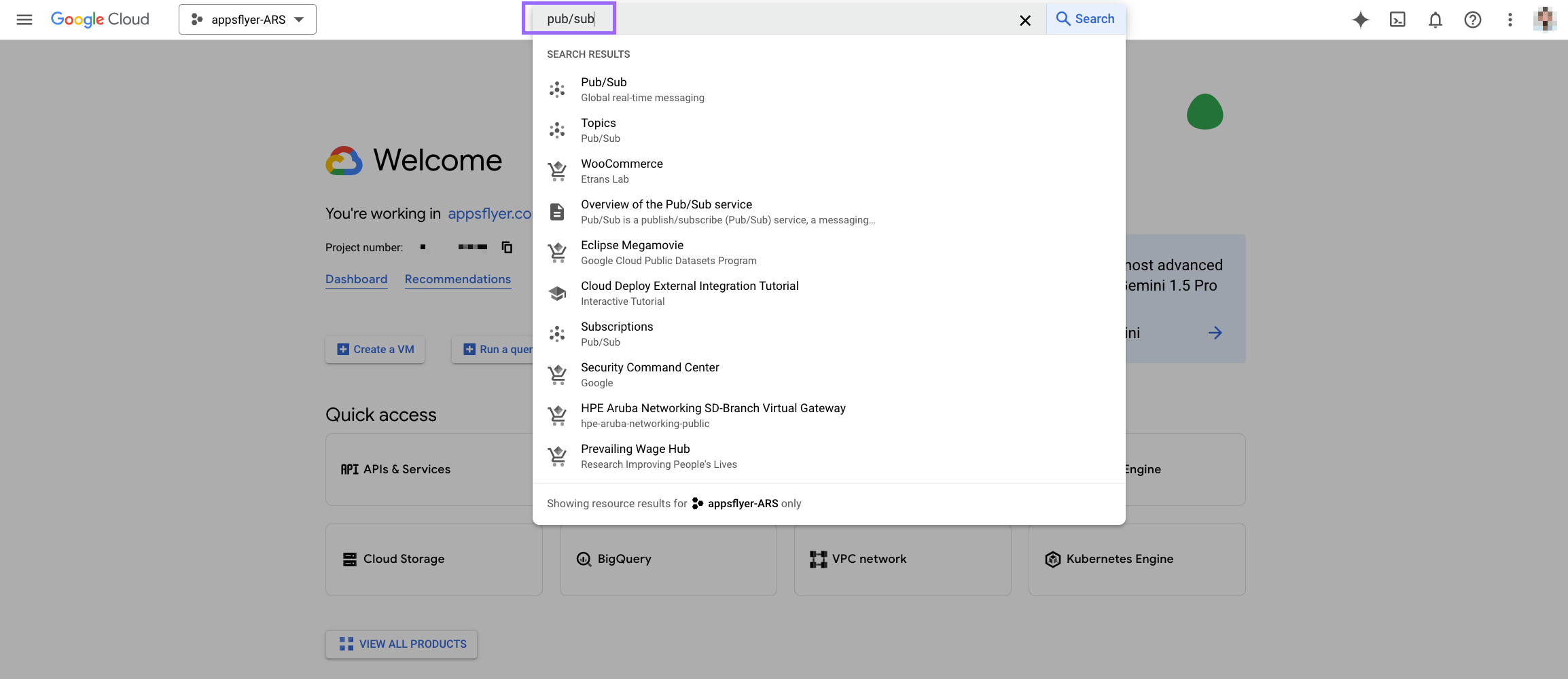Open the main navigation hamburger menu
This screenshot has height=679, width=1568.
[x=24, y=20]
